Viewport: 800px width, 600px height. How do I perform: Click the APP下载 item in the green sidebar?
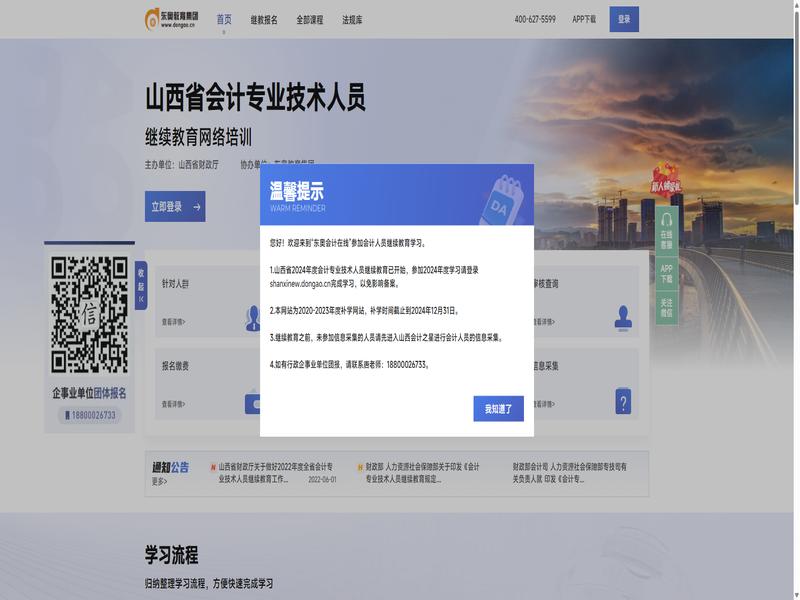tap(666, 273)
